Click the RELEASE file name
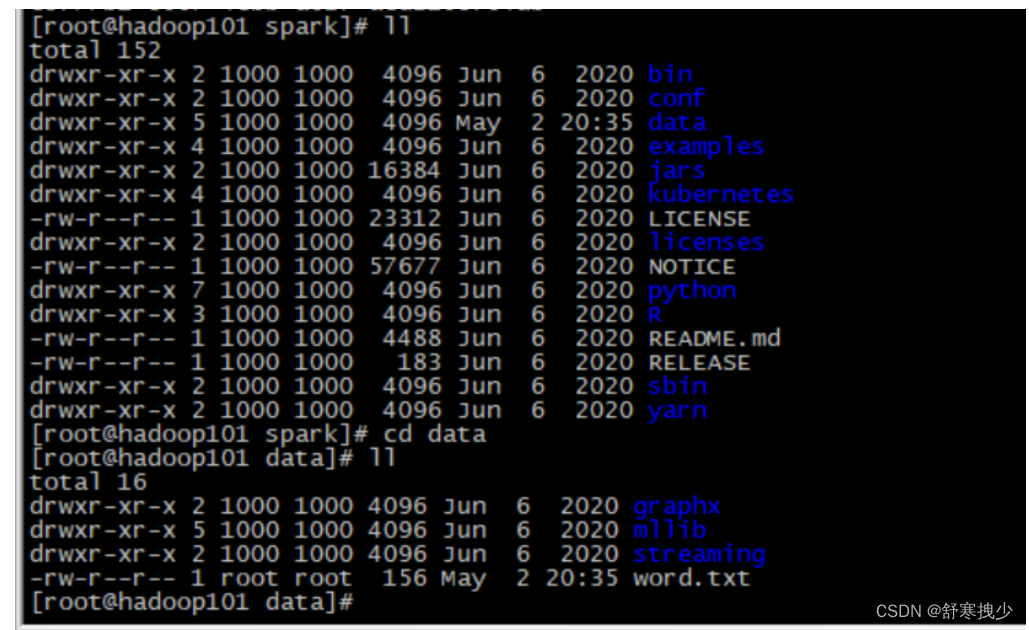 [699, 362]
